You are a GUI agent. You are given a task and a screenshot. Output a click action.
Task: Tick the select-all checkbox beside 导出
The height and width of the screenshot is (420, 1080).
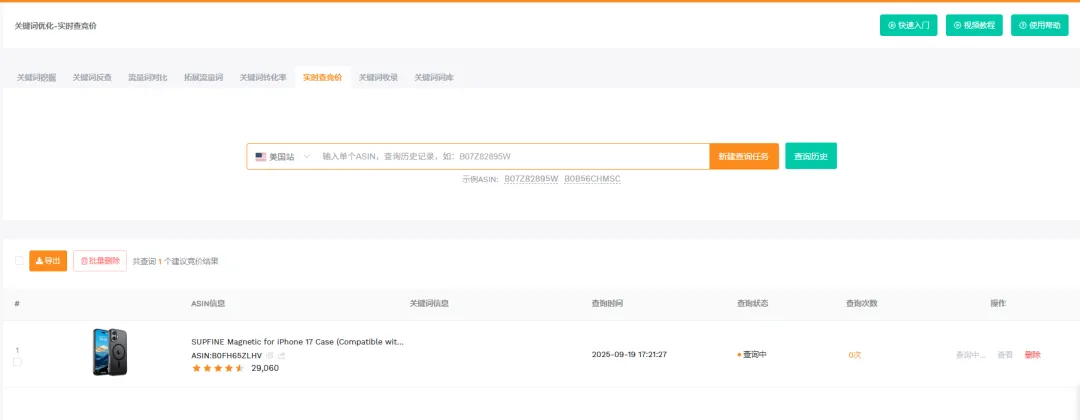(x=19, y=260)
